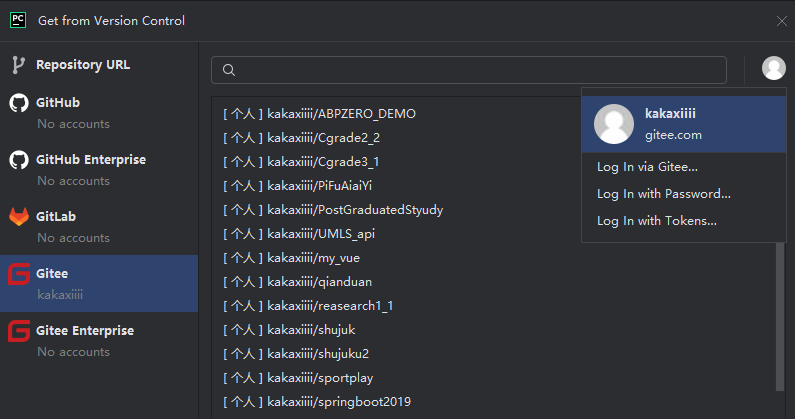795x419 pixels.
Task: Select repository kakaxiiii/PiFuAiaiYi
Action: click(298, 186)
